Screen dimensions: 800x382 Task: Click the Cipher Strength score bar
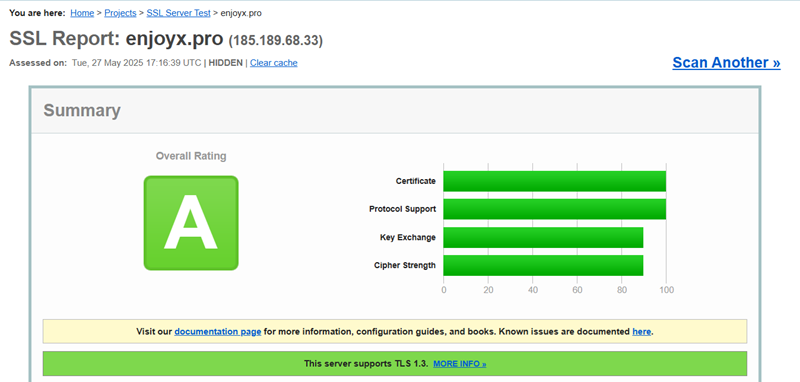[543, 265]
